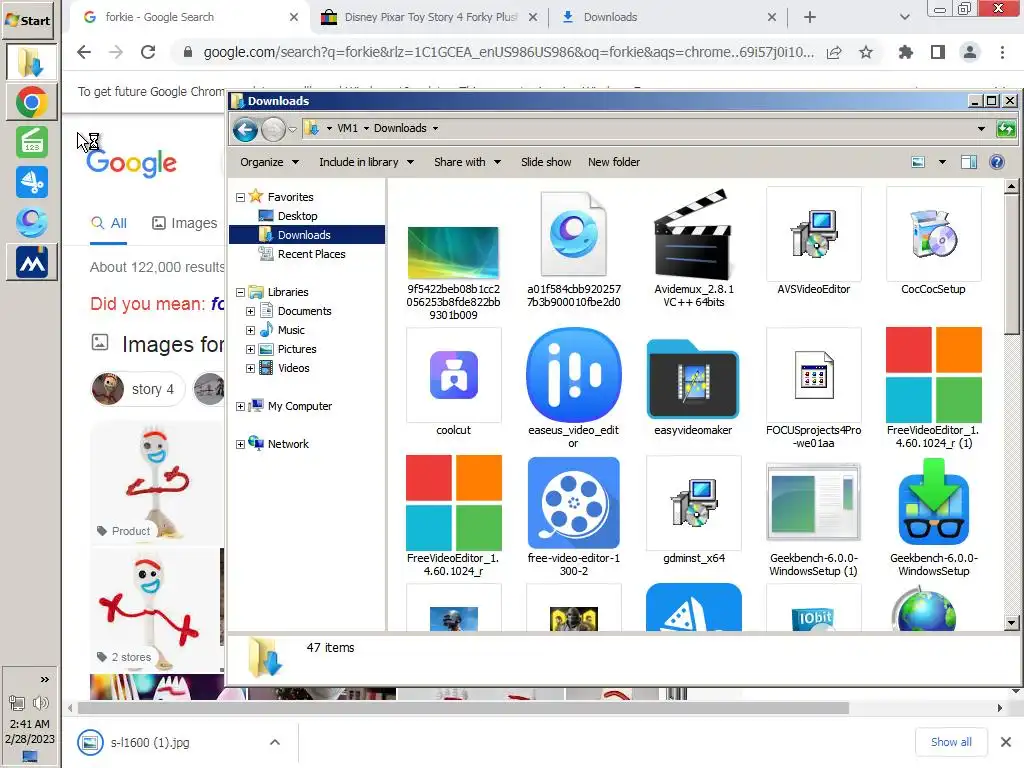Image resolution: width=1024 pixels, height=768 pixels.
Task: Toggle the Explorer preview pane button
Action: (x=969, y=162)
